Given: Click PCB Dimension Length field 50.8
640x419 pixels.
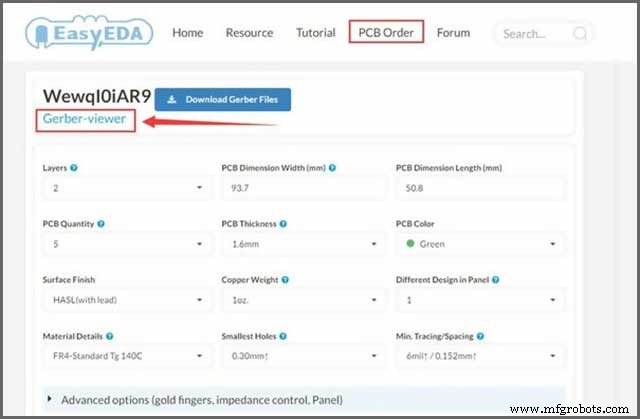Looking at the screenshot, I should [x=480, y=188].
